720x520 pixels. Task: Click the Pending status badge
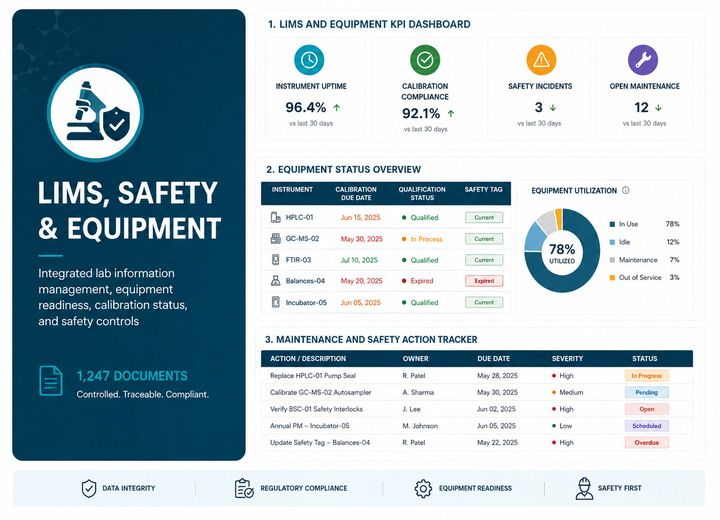click(x=647, y=392)
